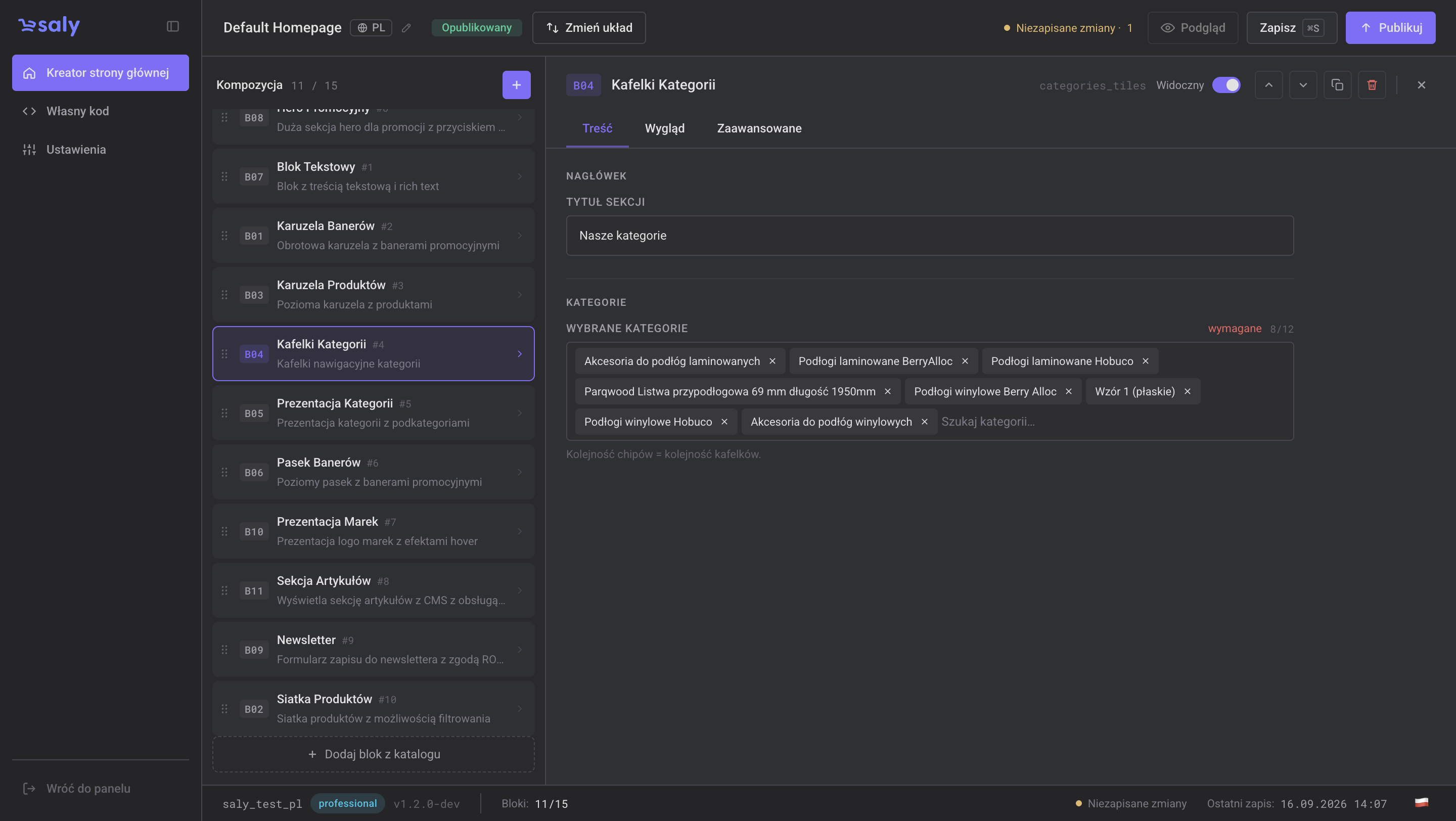
Task: Click the drag handle of the Newsletter block
Action: (x=224, y=650)
